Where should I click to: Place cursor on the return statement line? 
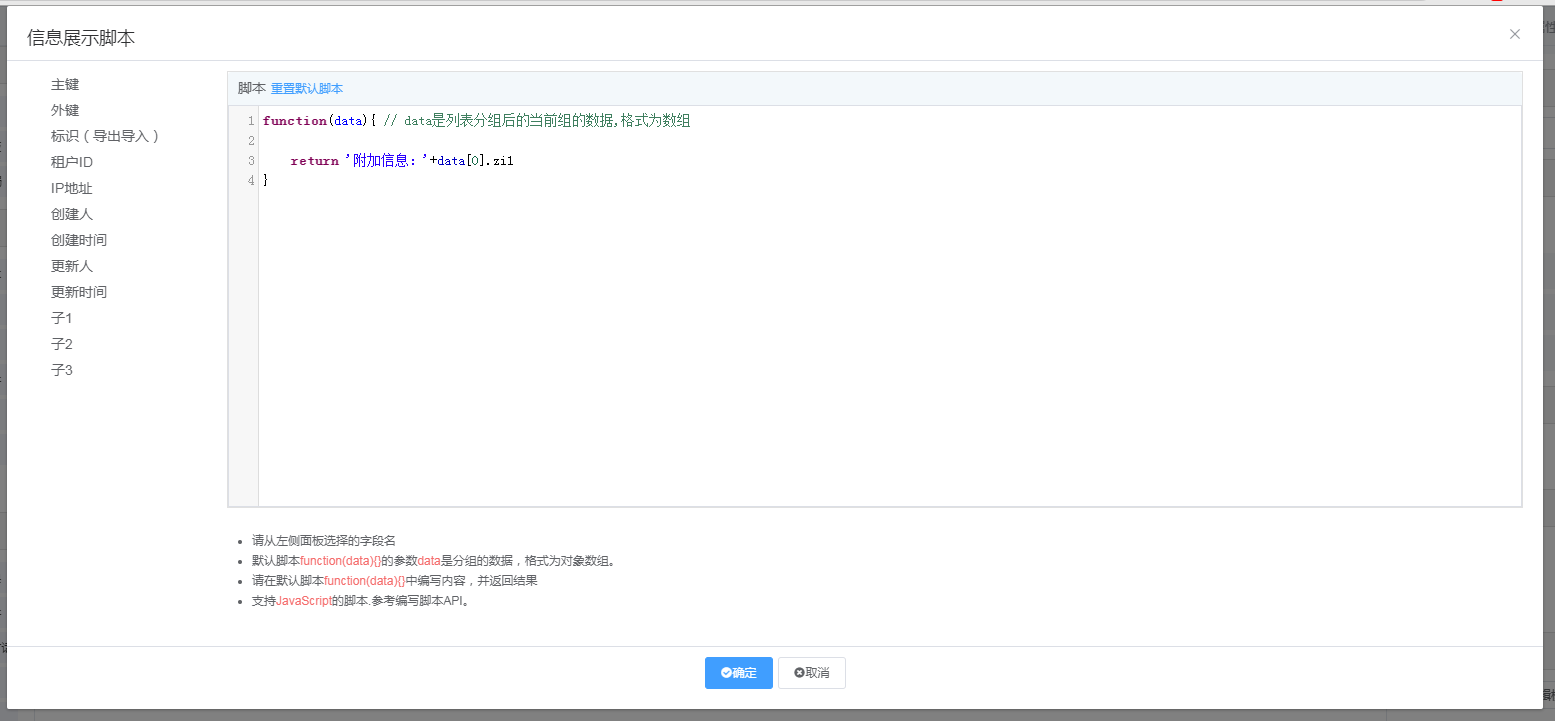pos(400,161)
